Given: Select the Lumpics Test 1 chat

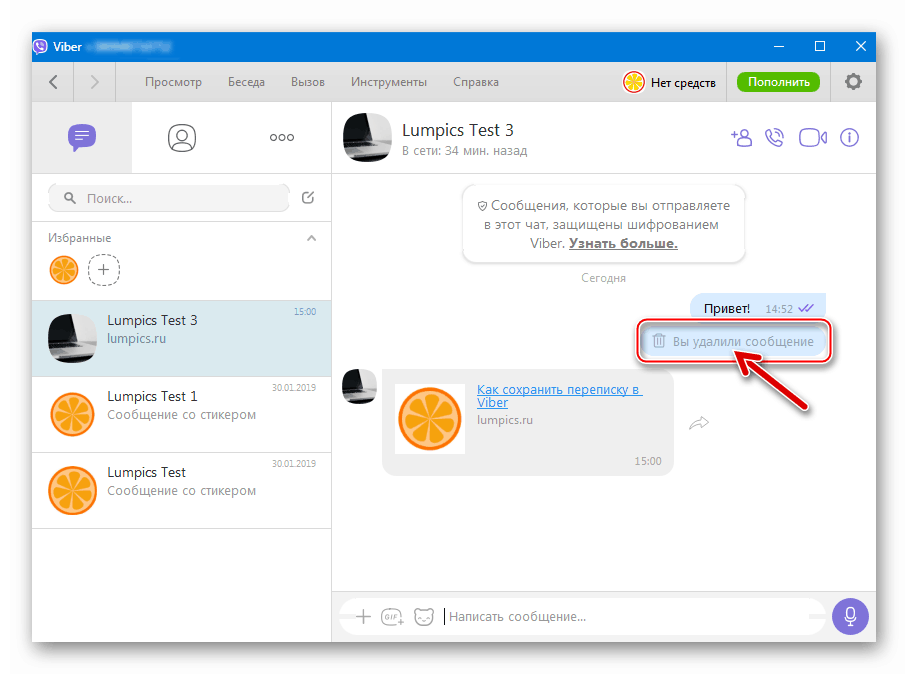Looking at the screenshot, I should (181, 415).
